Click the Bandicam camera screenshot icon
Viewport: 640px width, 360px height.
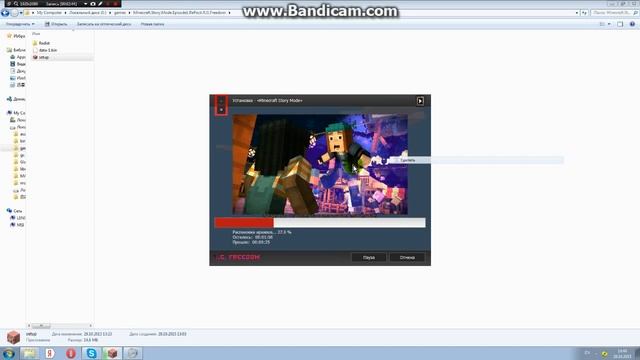pos(93,4)
